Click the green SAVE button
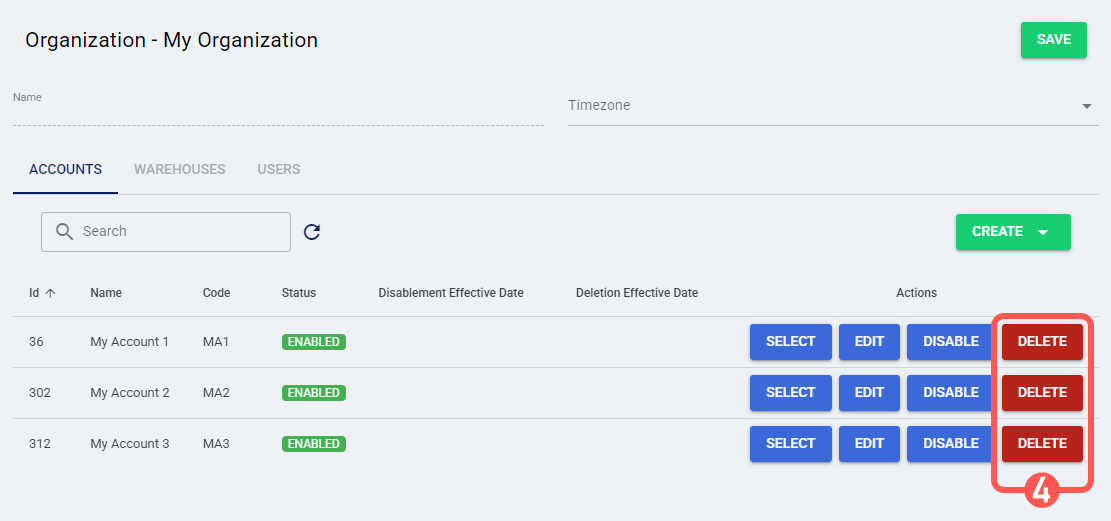Viewport: 1111px width, 521px height. tap(1053, 40)
